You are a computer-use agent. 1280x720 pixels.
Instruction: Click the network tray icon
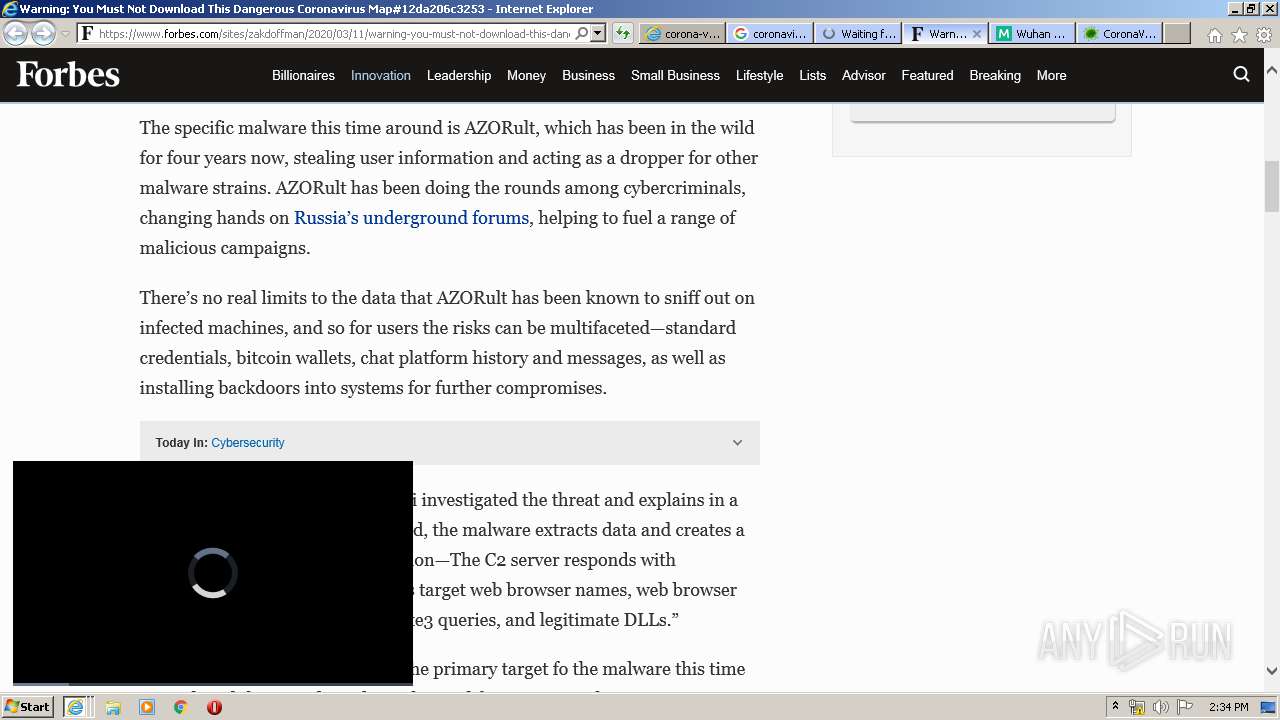[1137, 707]
